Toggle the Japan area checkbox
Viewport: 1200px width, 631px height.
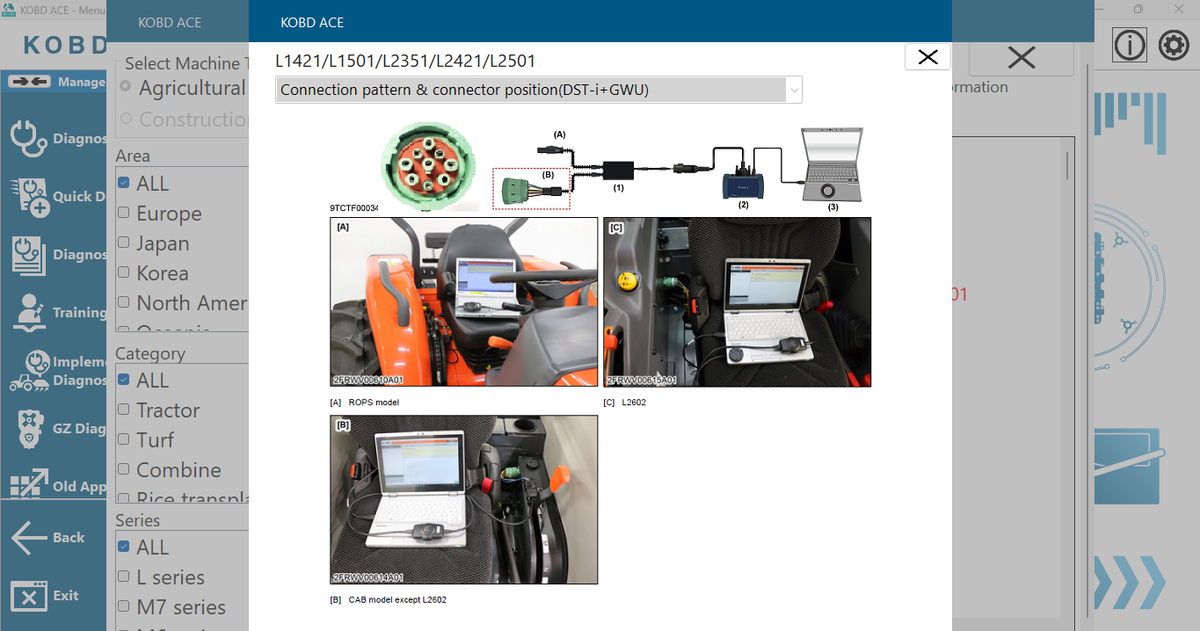tap(124, 243)
